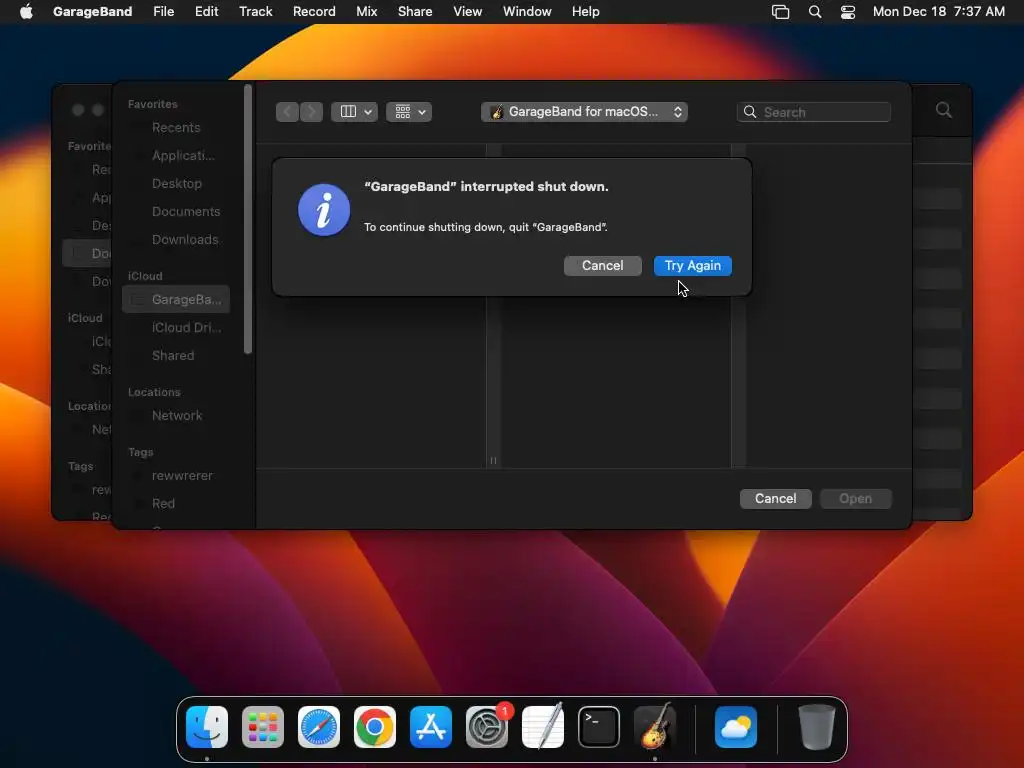Open the GarageBand application menu

click(92, 12)
